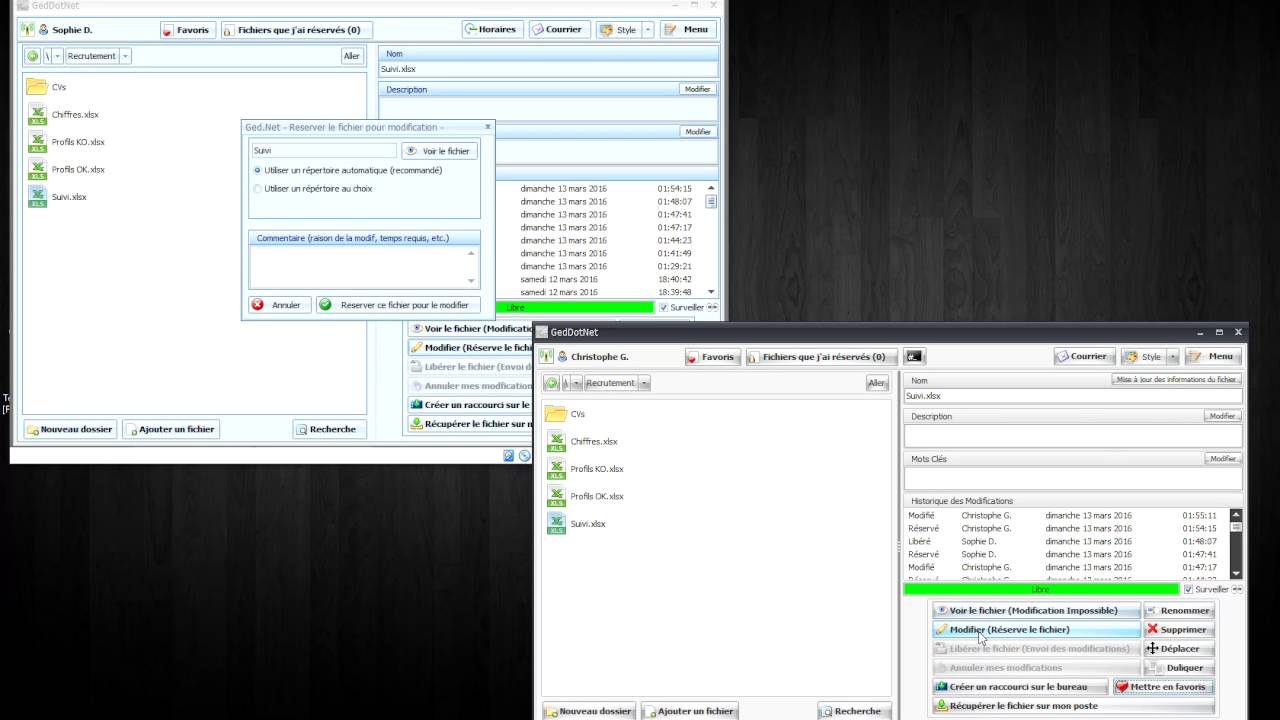Click Supprimer button with red X
The height and width of the screenshot is (720, 1280).
1179,629
